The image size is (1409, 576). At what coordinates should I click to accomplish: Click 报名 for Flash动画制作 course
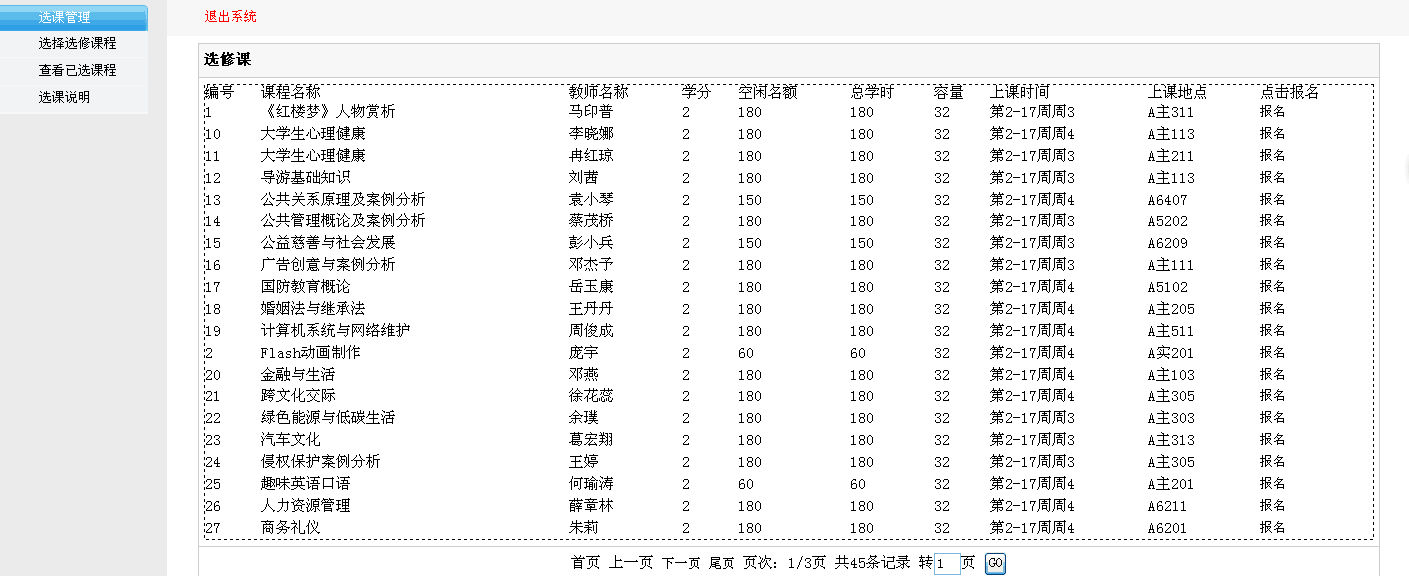[1272, 352]
